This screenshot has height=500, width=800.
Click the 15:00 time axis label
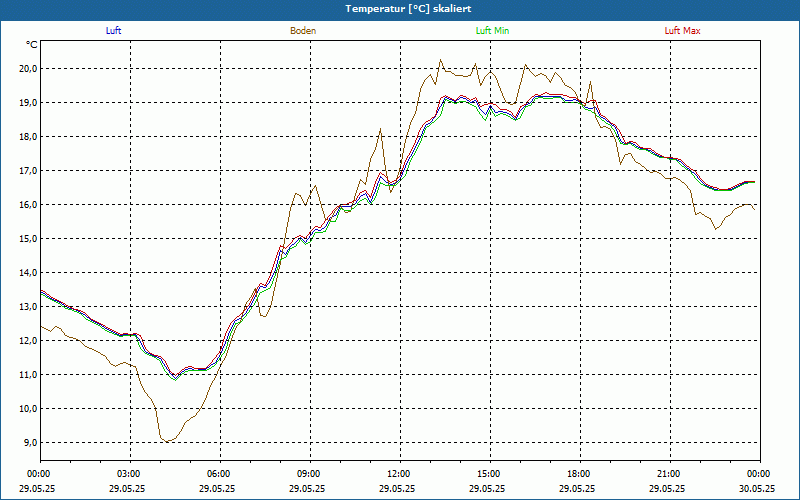490,474
